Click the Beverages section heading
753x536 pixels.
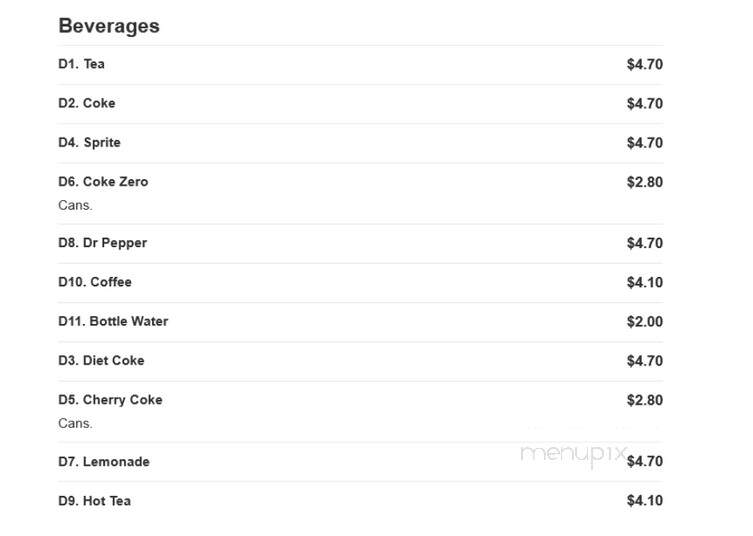point(109,26)
